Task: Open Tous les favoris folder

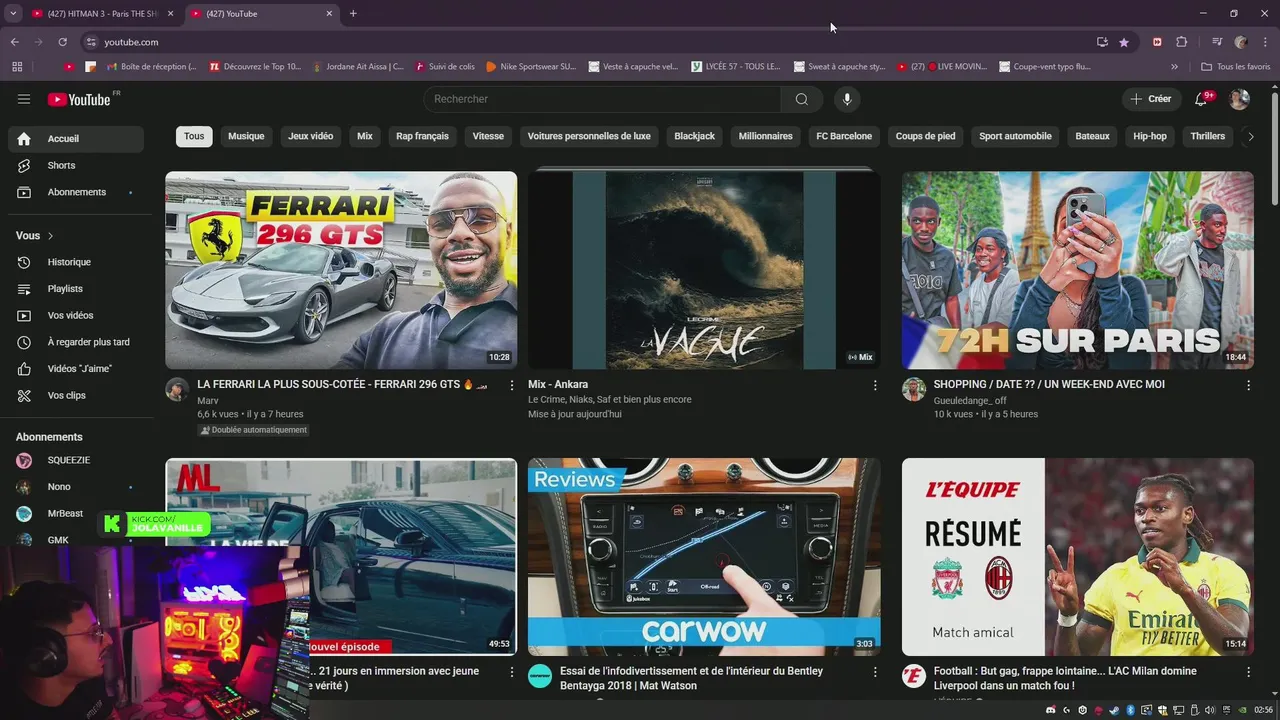Action: coord(1236,67)
